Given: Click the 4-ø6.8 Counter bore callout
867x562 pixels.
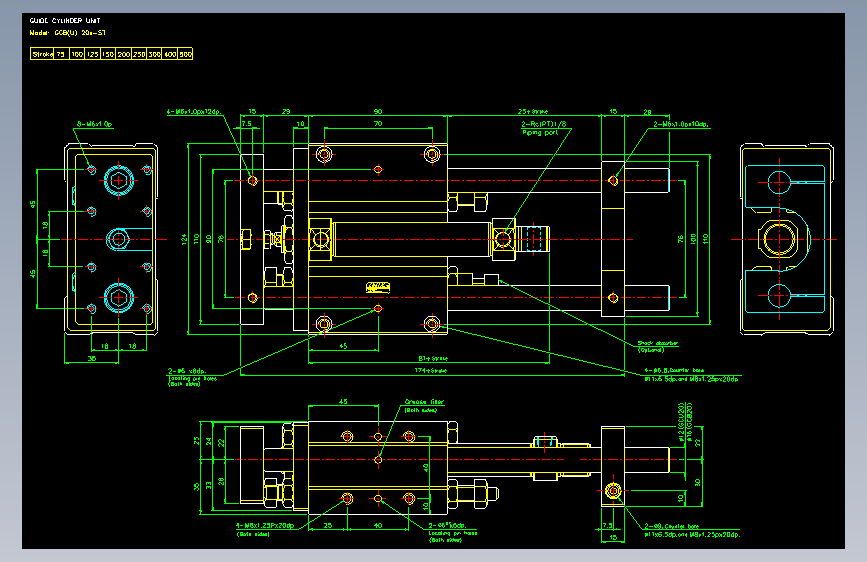Looking at the screenshot, I should [x=674, y=370].
